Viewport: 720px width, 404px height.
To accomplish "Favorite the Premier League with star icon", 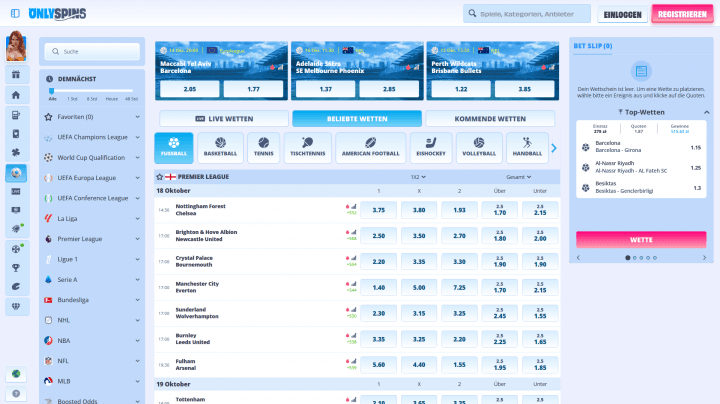I will click(159, 176).
